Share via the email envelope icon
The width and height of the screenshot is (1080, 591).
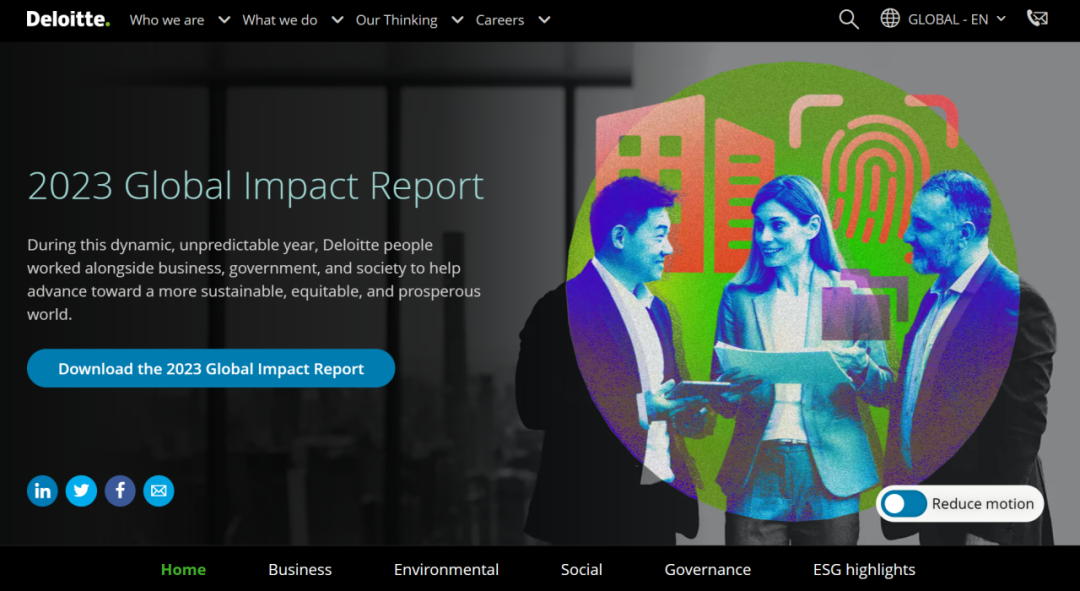coord(158,490)
